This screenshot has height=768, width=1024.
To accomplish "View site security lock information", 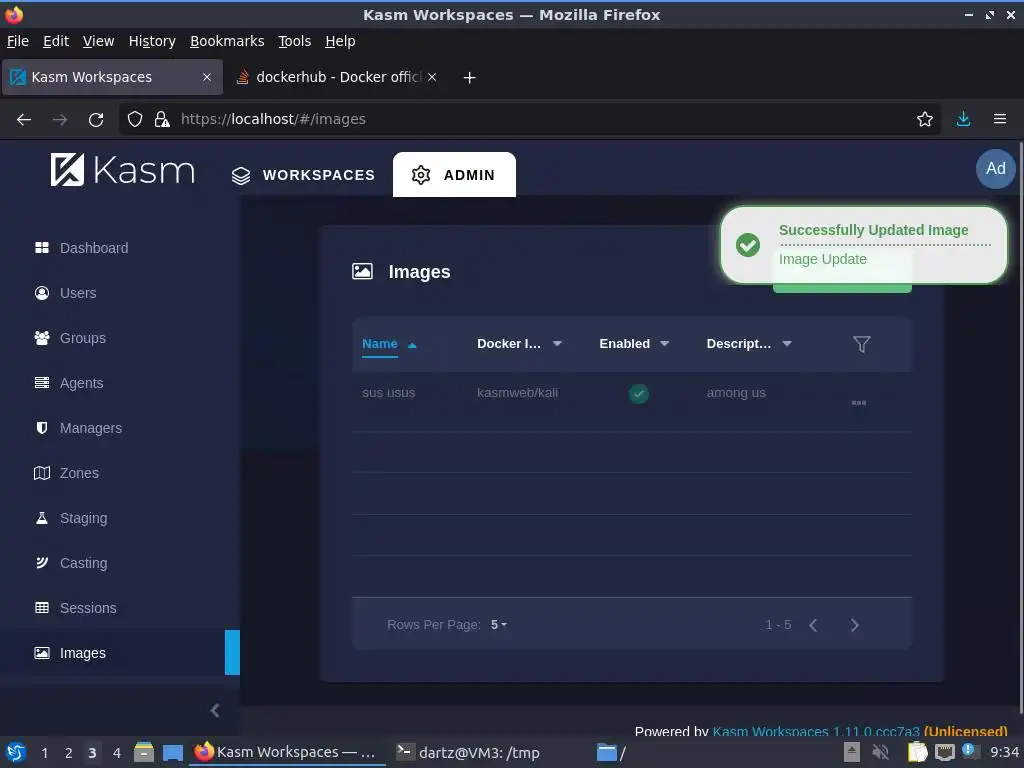I will click(x=162, y=120).
